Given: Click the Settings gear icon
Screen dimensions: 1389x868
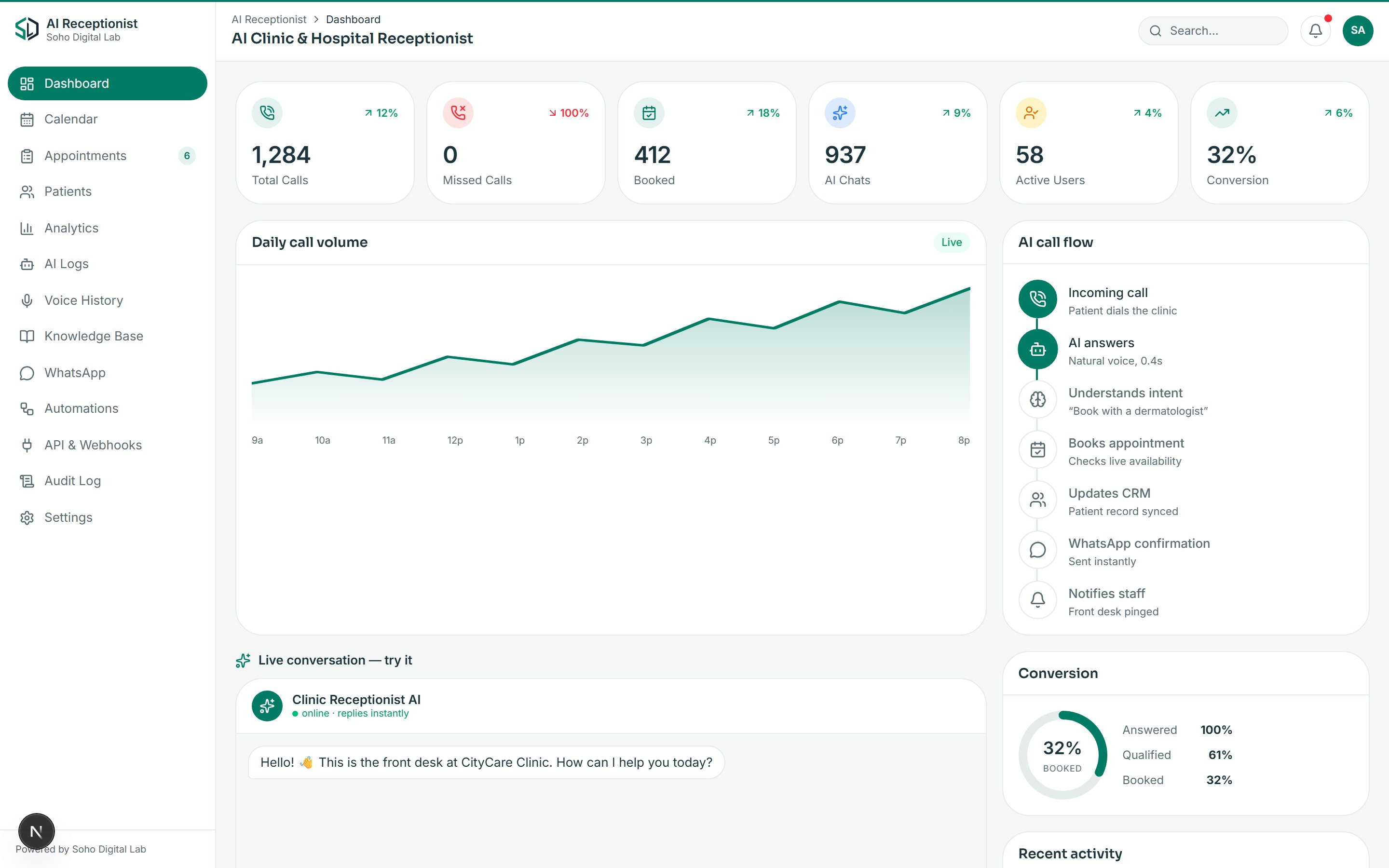Looking at the screenshot, I should (27, 518).
